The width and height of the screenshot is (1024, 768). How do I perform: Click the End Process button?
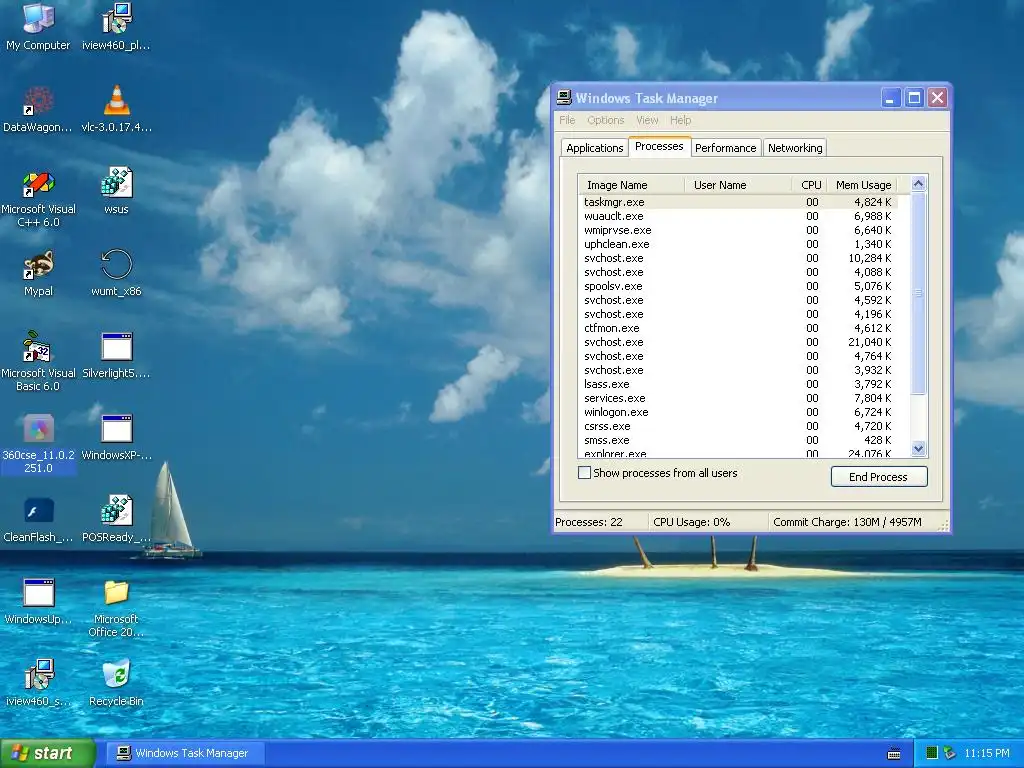tap(878, 477)
